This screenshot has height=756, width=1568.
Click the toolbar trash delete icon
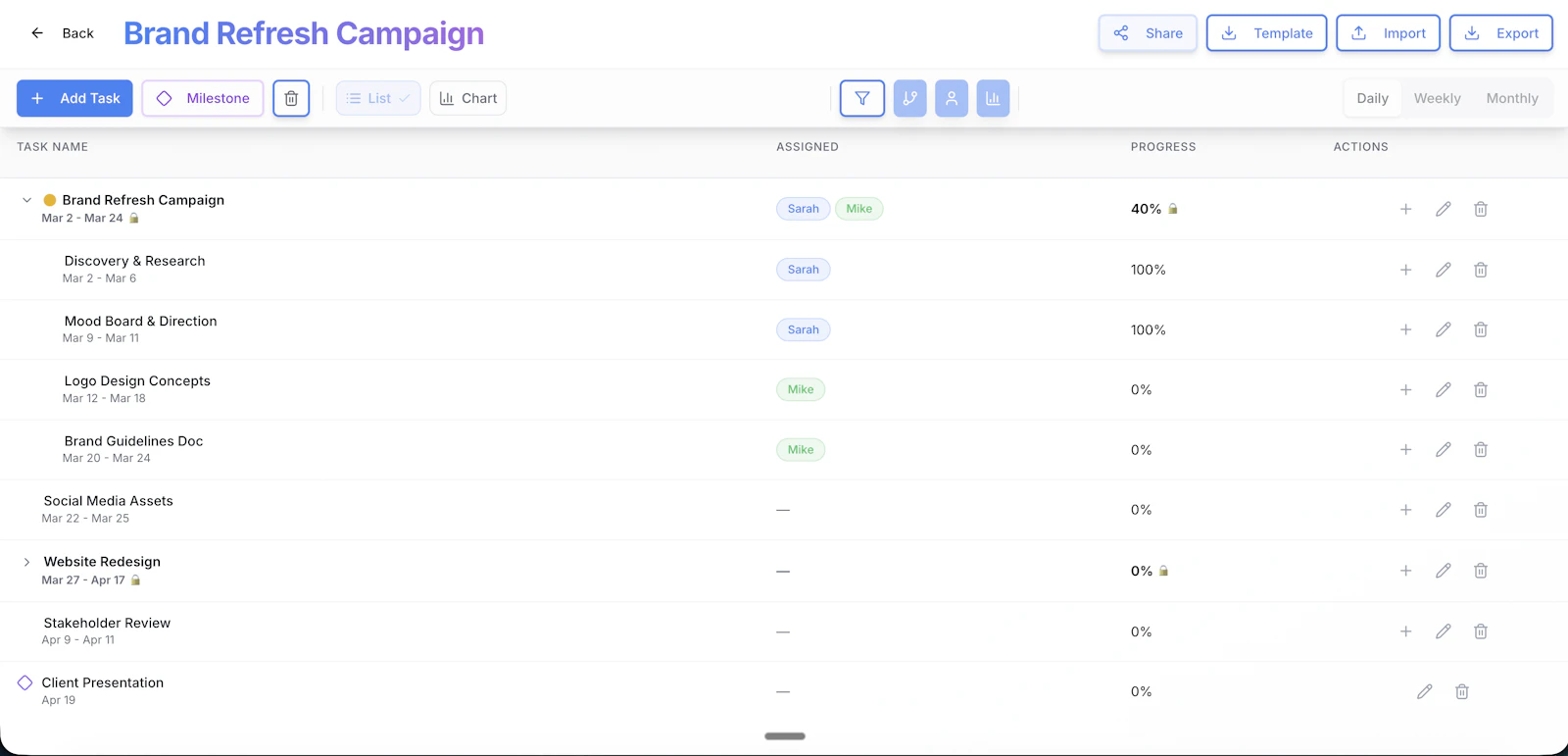coord(291,98)
